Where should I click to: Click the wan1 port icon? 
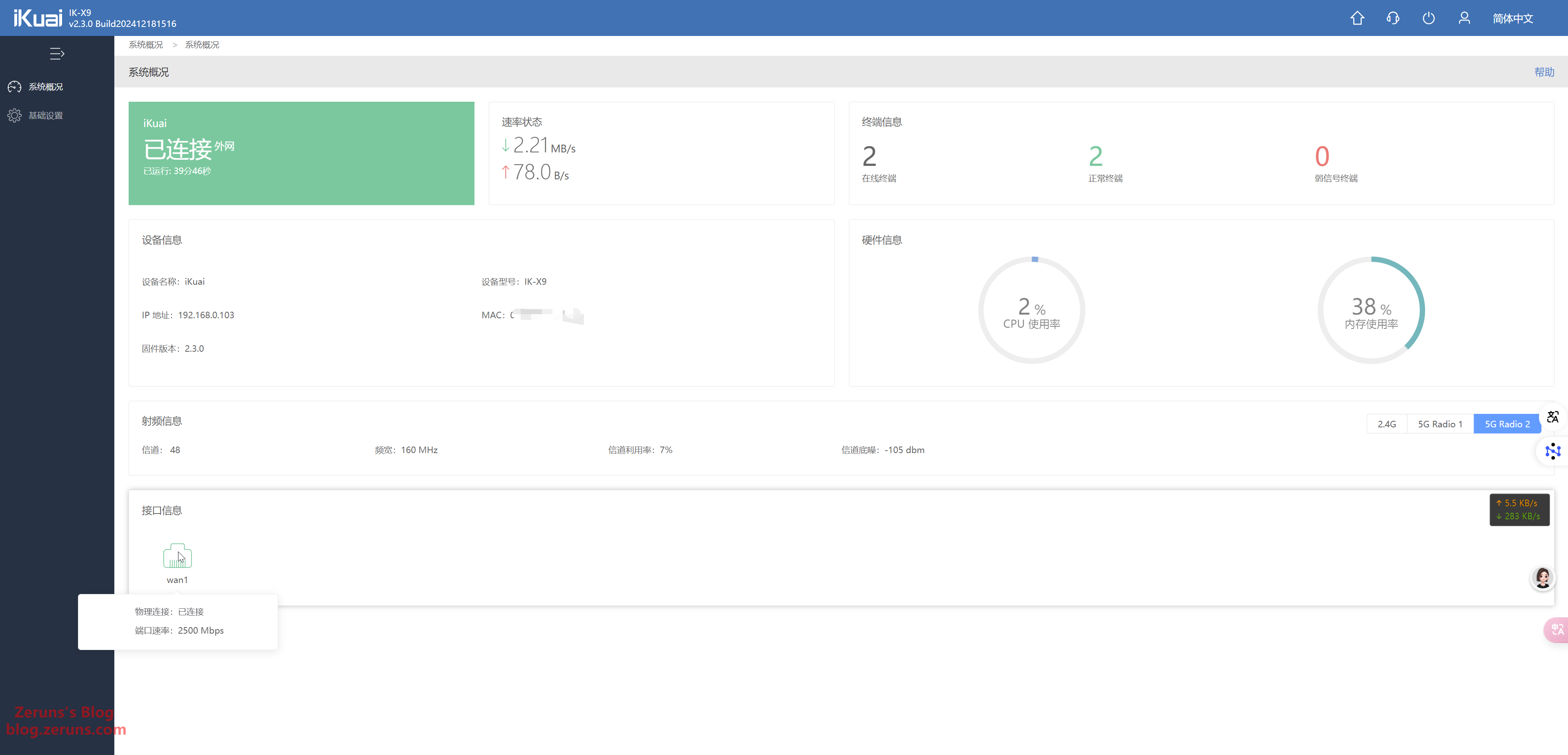pos(177,556)
